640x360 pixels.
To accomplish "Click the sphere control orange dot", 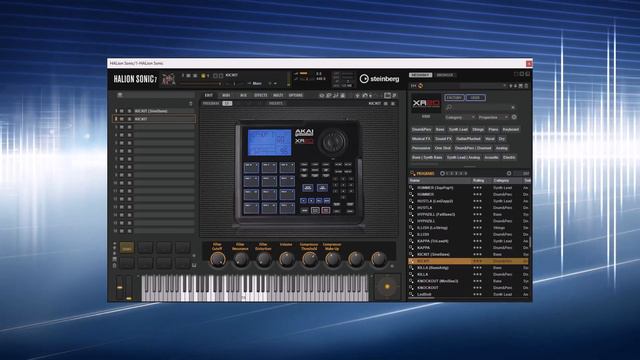I will (387, 287).
